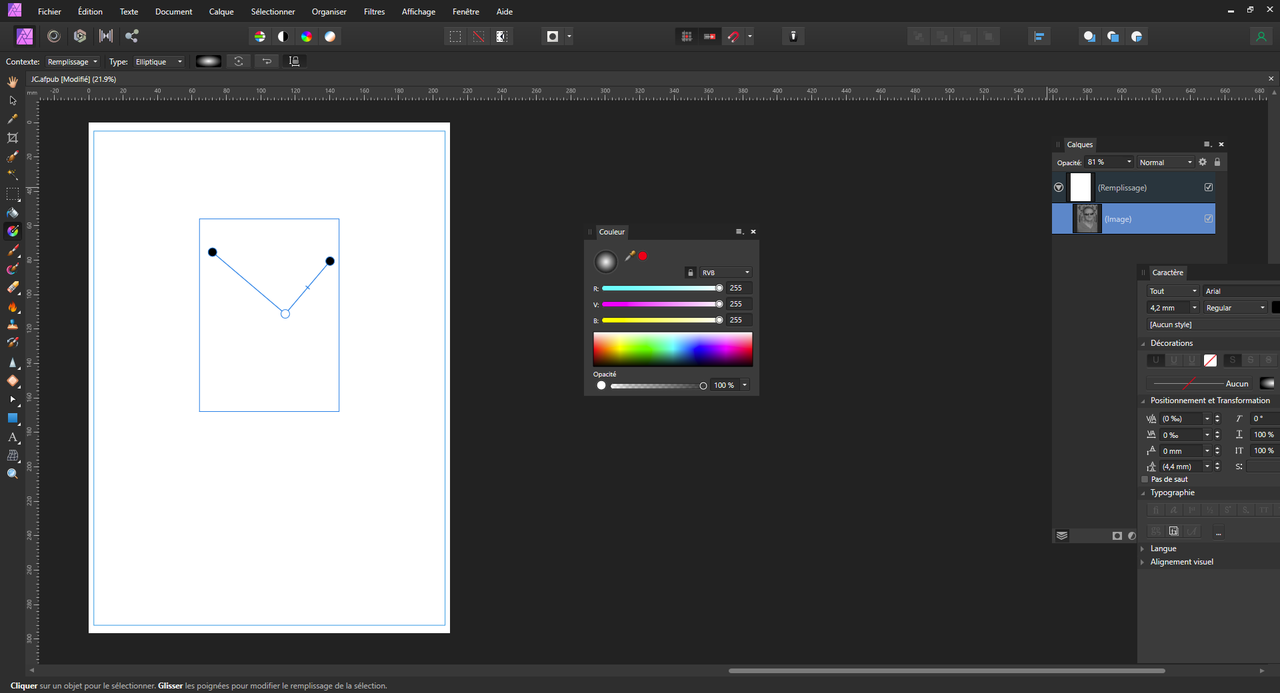Select the Image layer thumbnail
Image resolution: width=1280 pixels, height=693 pixels.
pos(1087,218)
